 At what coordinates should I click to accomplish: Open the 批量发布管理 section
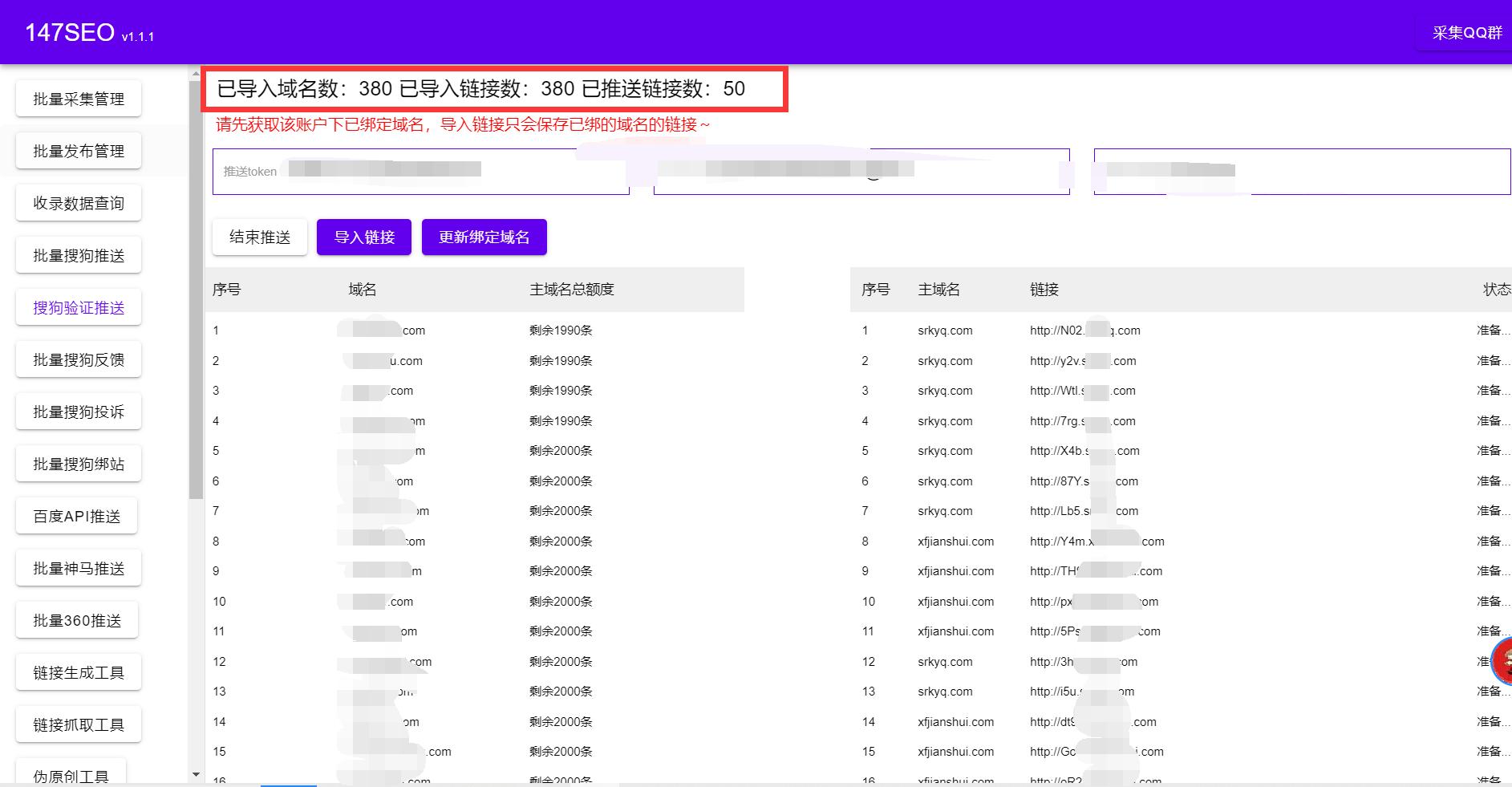(78, 150)
